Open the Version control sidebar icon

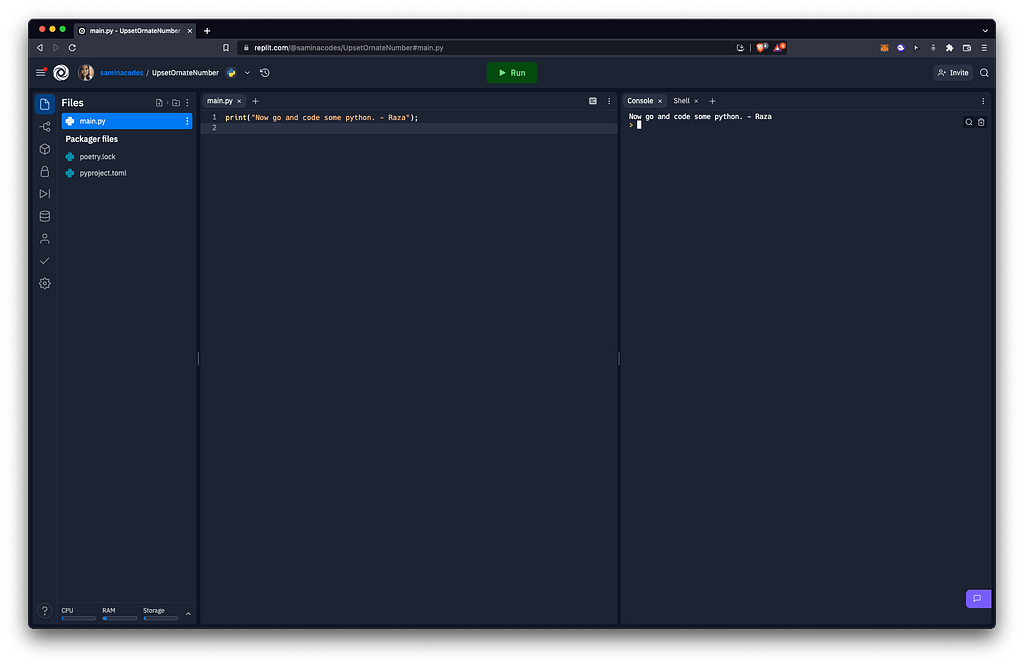pos(44,127)
